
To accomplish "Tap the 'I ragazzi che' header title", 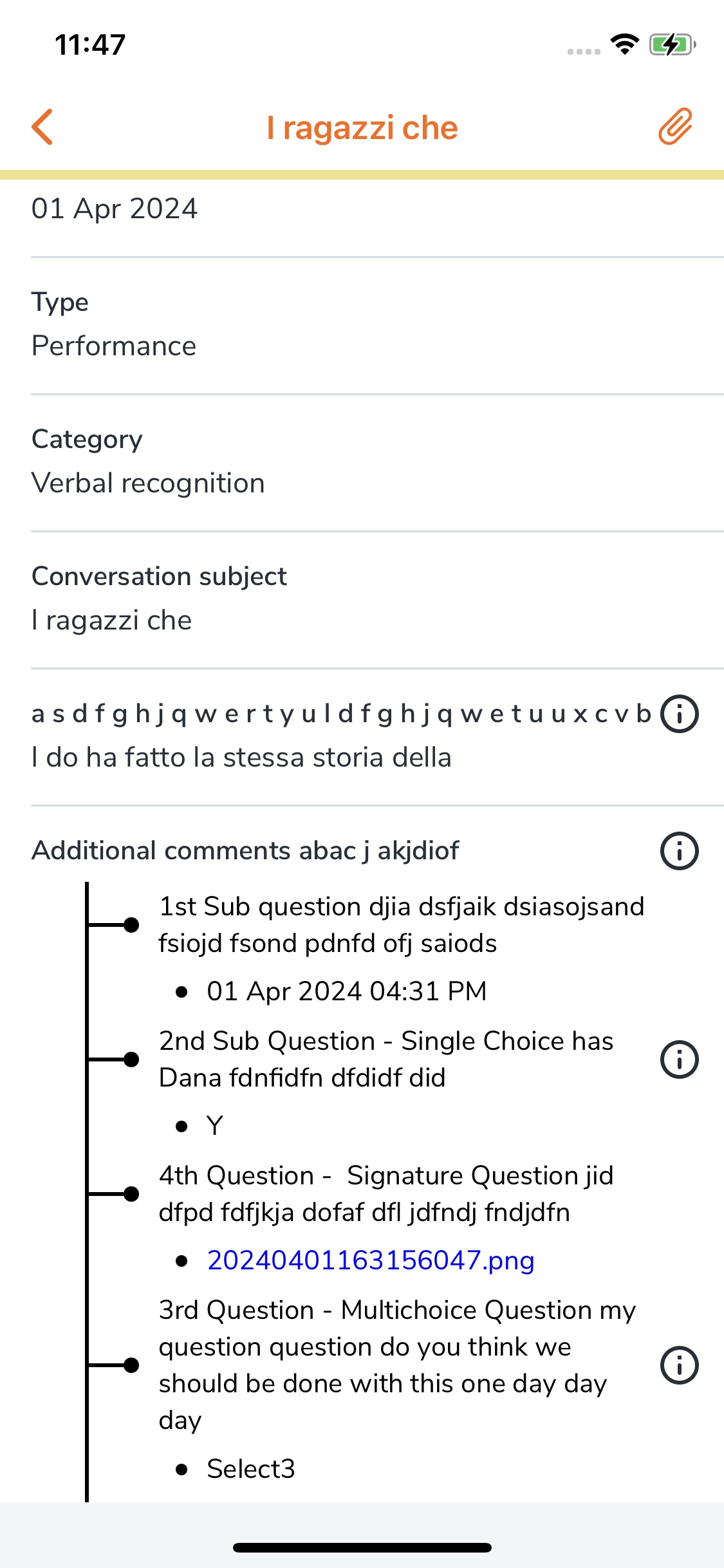I will click(362, 127).
